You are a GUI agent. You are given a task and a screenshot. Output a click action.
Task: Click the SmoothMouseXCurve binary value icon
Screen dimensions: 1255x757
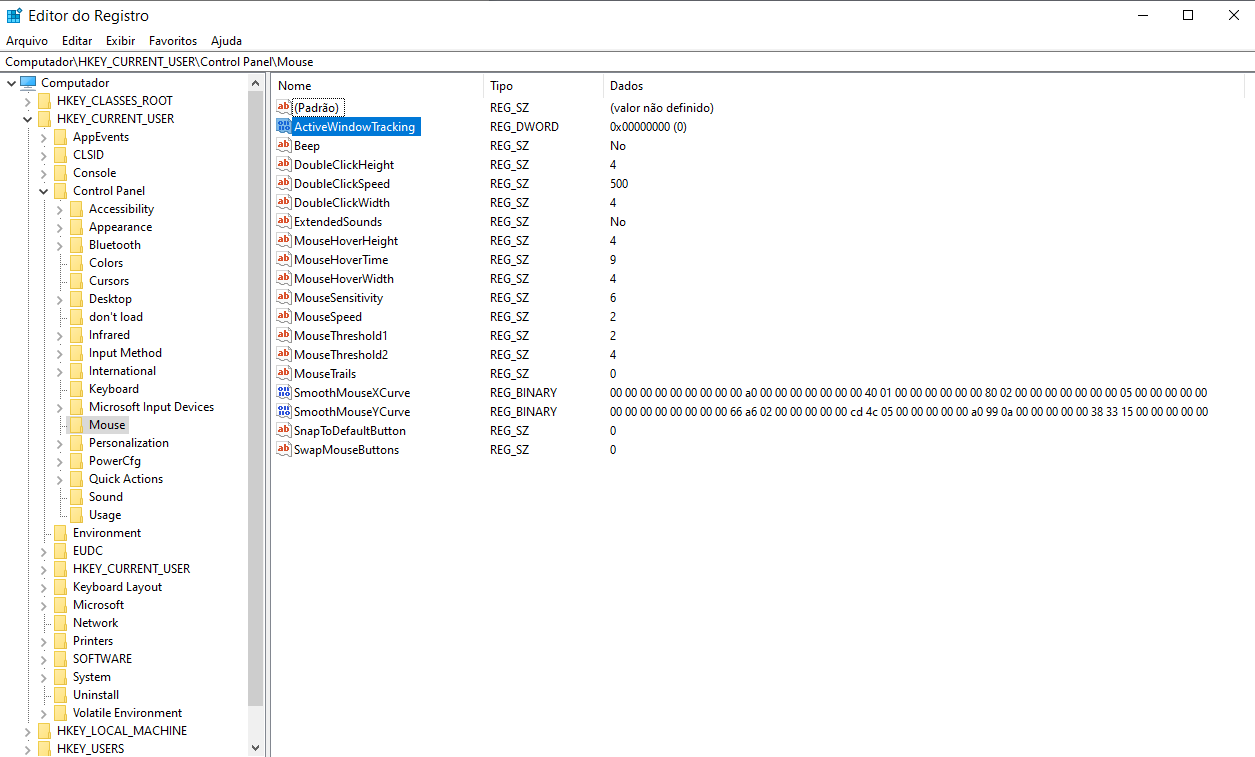(x=284, y=393)
